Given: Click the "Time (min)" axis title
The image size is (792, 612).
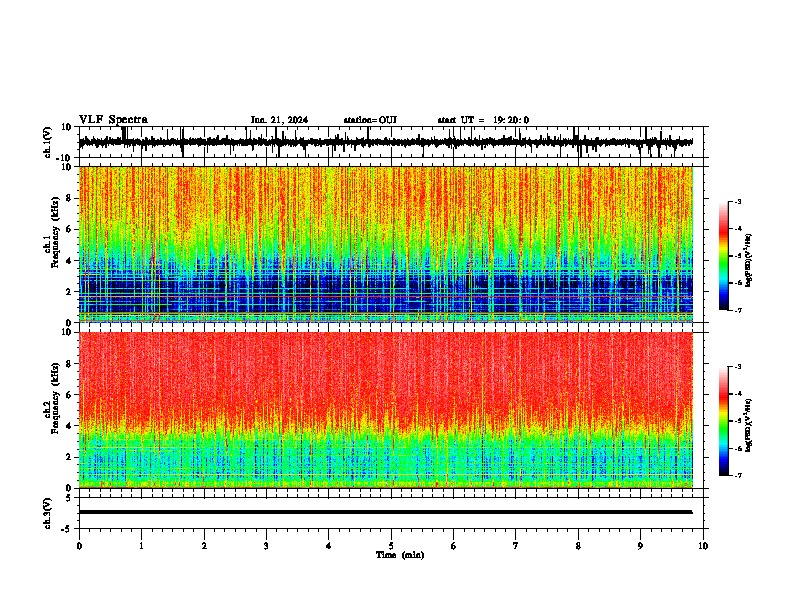Looking at the screenshot, I should [400, 555].
